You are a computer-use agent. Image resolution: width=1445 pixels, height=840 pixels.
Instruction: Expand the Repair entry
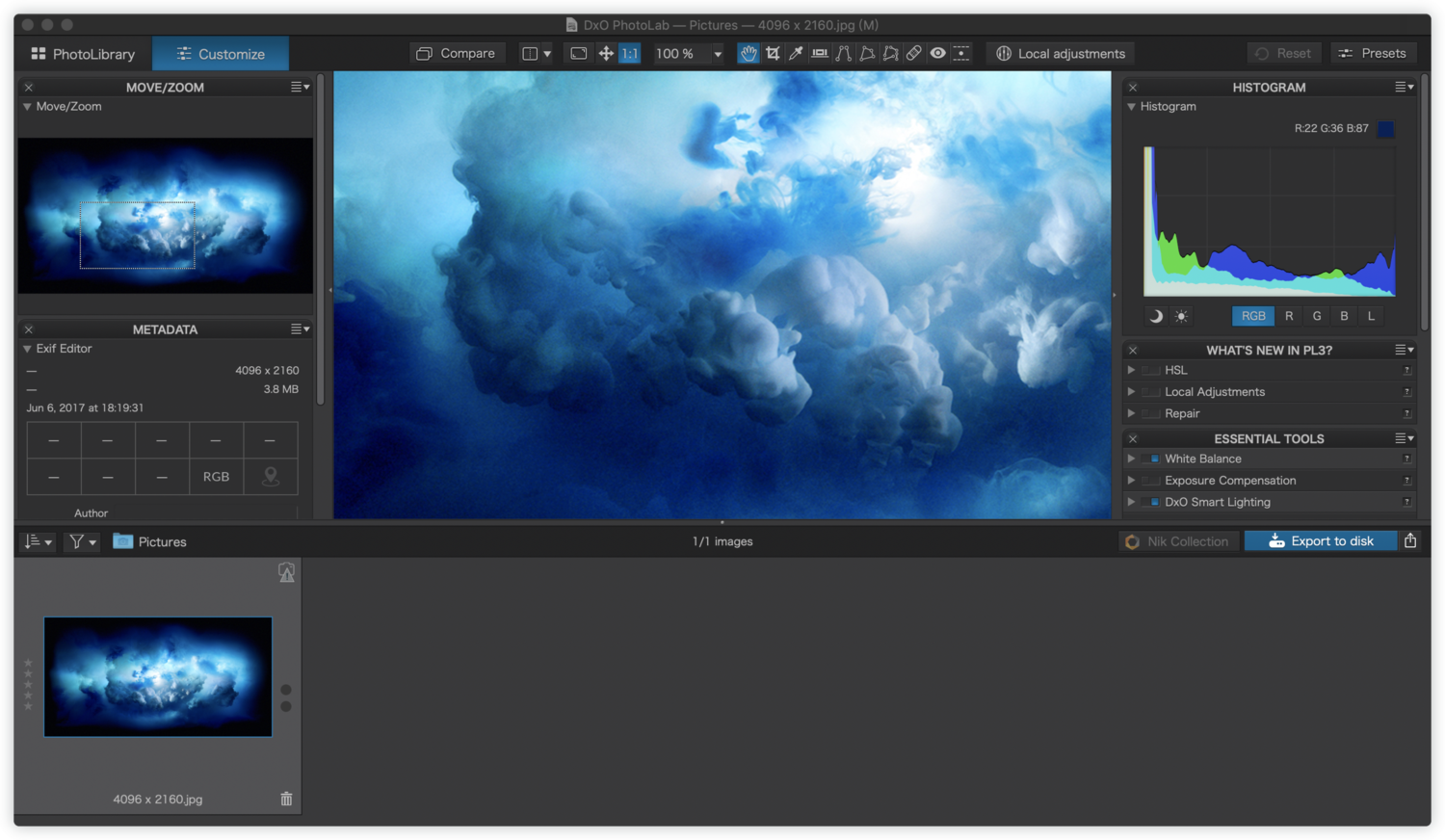point(1131,414)
